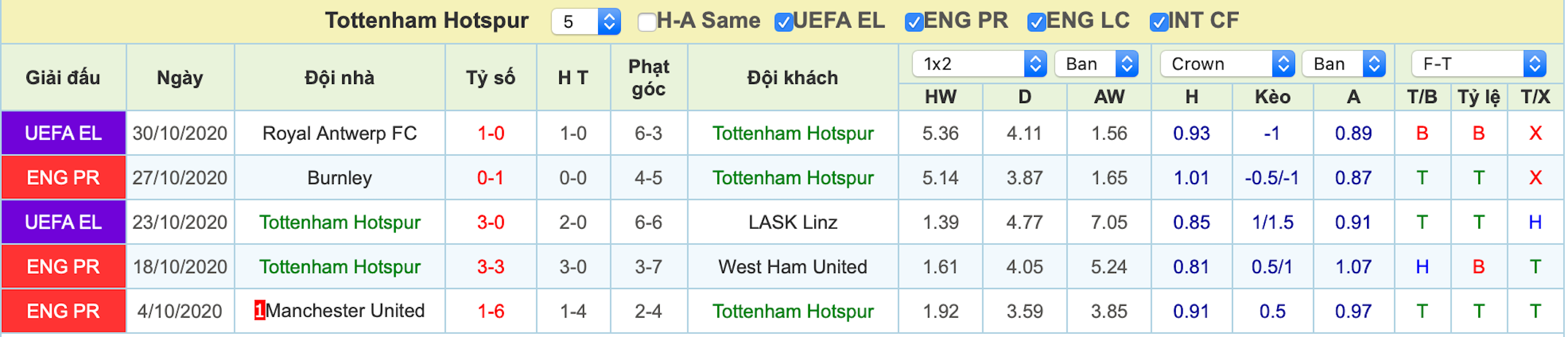Screen dimensions: 1568x337
Task: Uncheck the INT CF filter checkbox
Action: (1159, 22)
